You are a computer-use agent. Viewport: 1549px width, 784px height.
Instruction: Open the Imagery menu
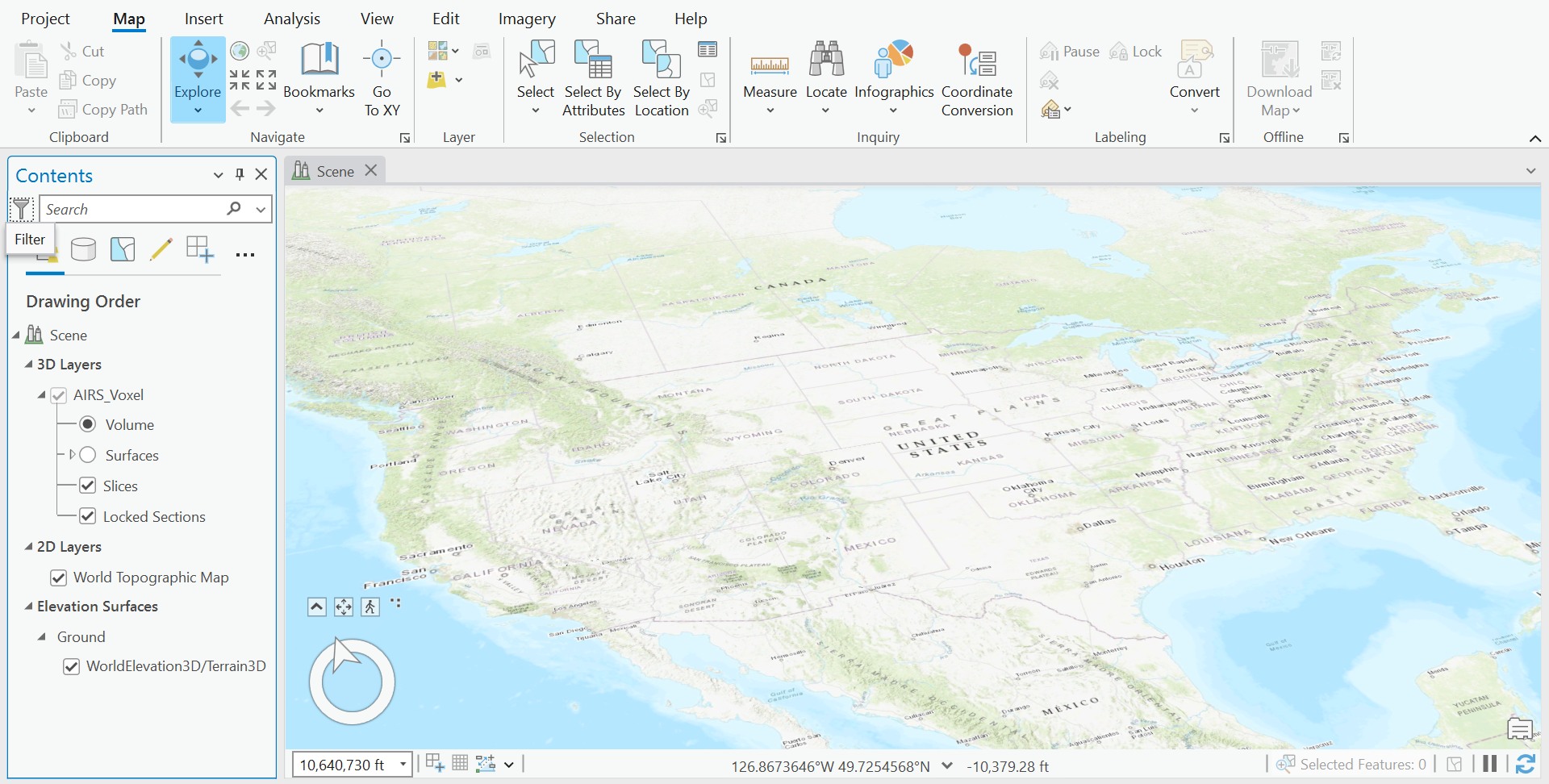[x=526, y=18]
